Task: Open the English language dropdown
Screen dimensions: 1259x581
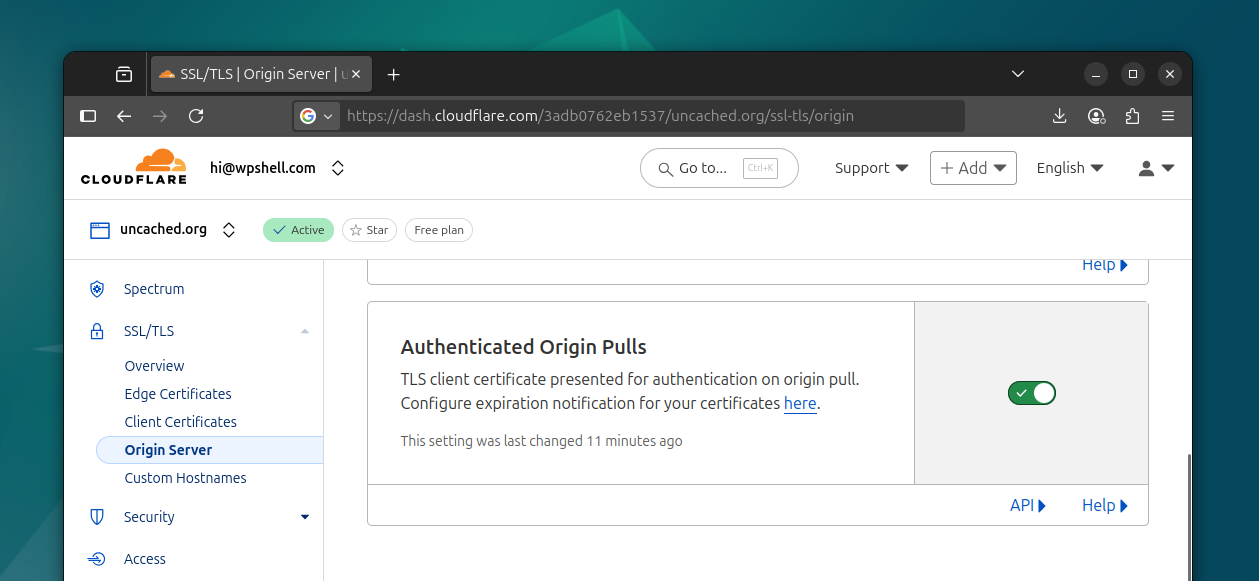Action: pos(1070,168)
